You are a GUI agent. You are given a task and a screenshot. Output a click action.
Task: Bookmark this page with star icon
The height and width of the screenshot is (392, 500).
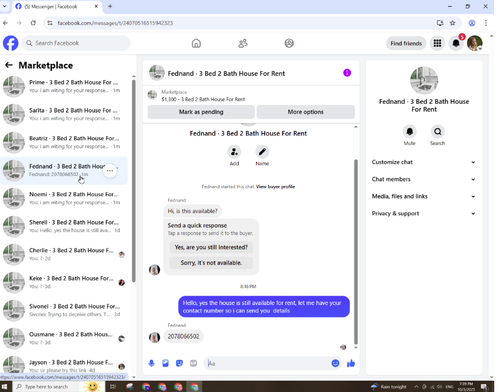(x=452, y=23)
